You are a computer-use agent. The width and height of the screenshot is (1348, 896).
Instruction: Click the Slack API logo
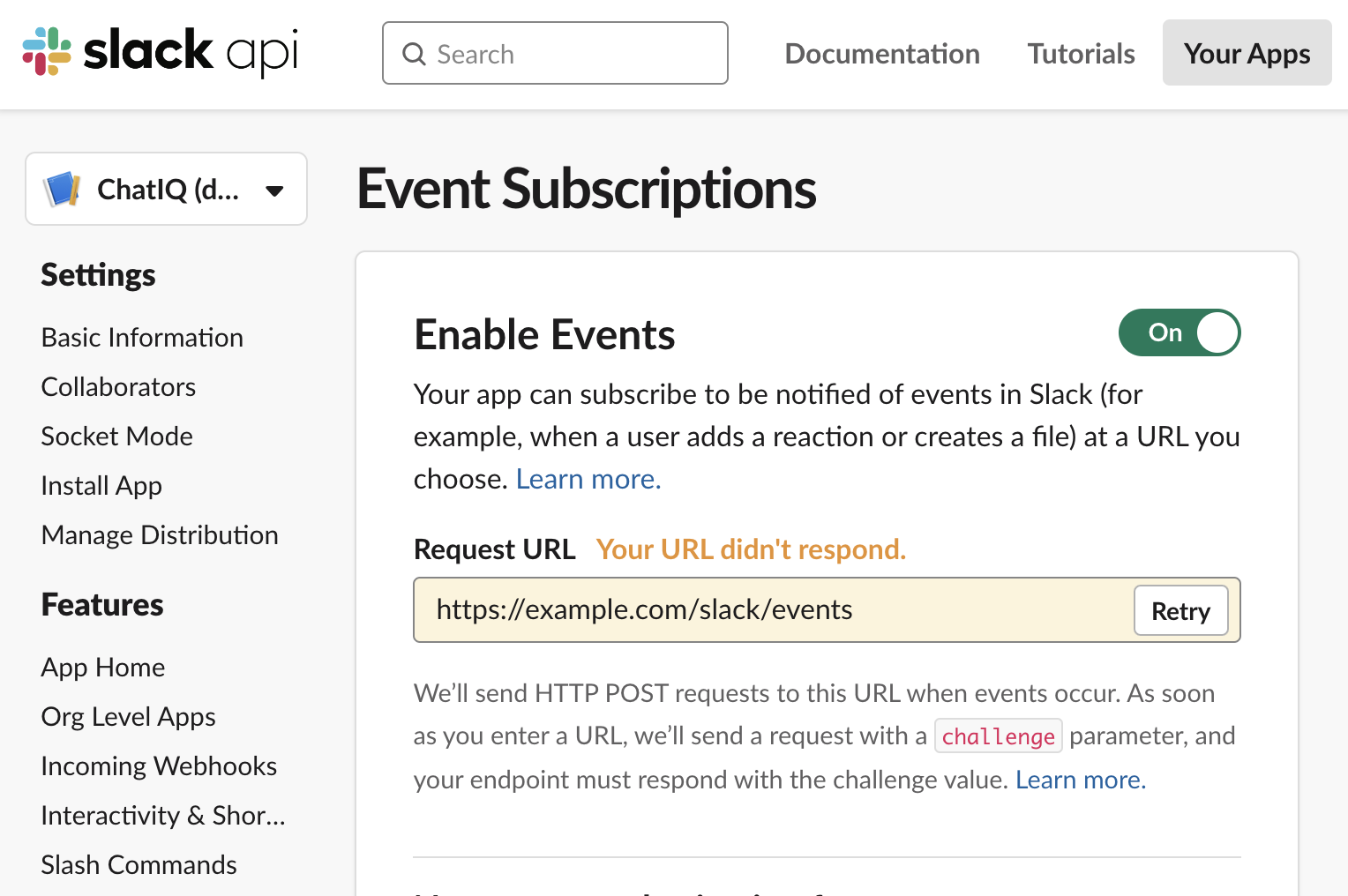coord(161,52)
